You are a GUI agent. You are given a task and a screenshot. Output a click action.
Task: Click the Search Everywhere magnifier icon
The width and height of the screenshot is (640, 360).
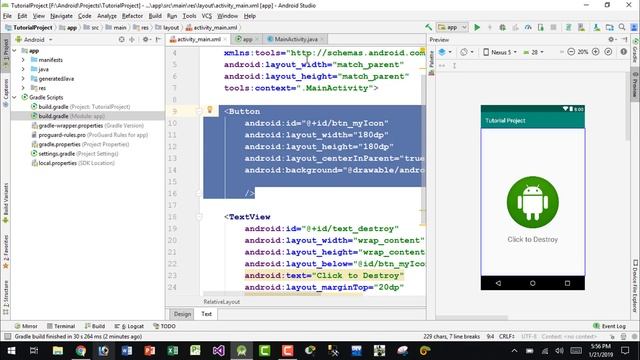[x=622, y=27]
